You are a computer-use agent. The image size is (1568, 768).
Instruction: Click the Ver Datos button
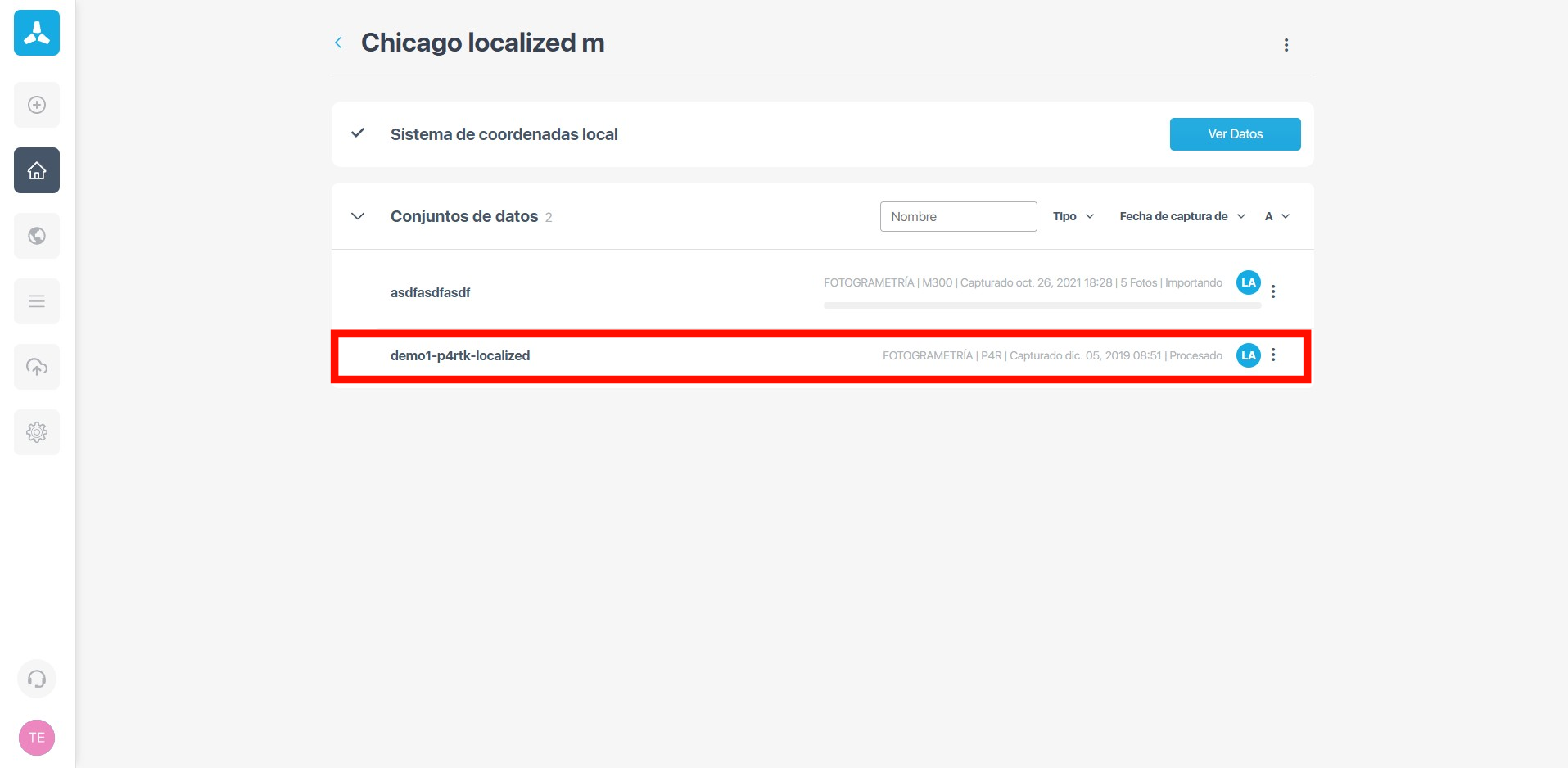[x=1235, y=134]
